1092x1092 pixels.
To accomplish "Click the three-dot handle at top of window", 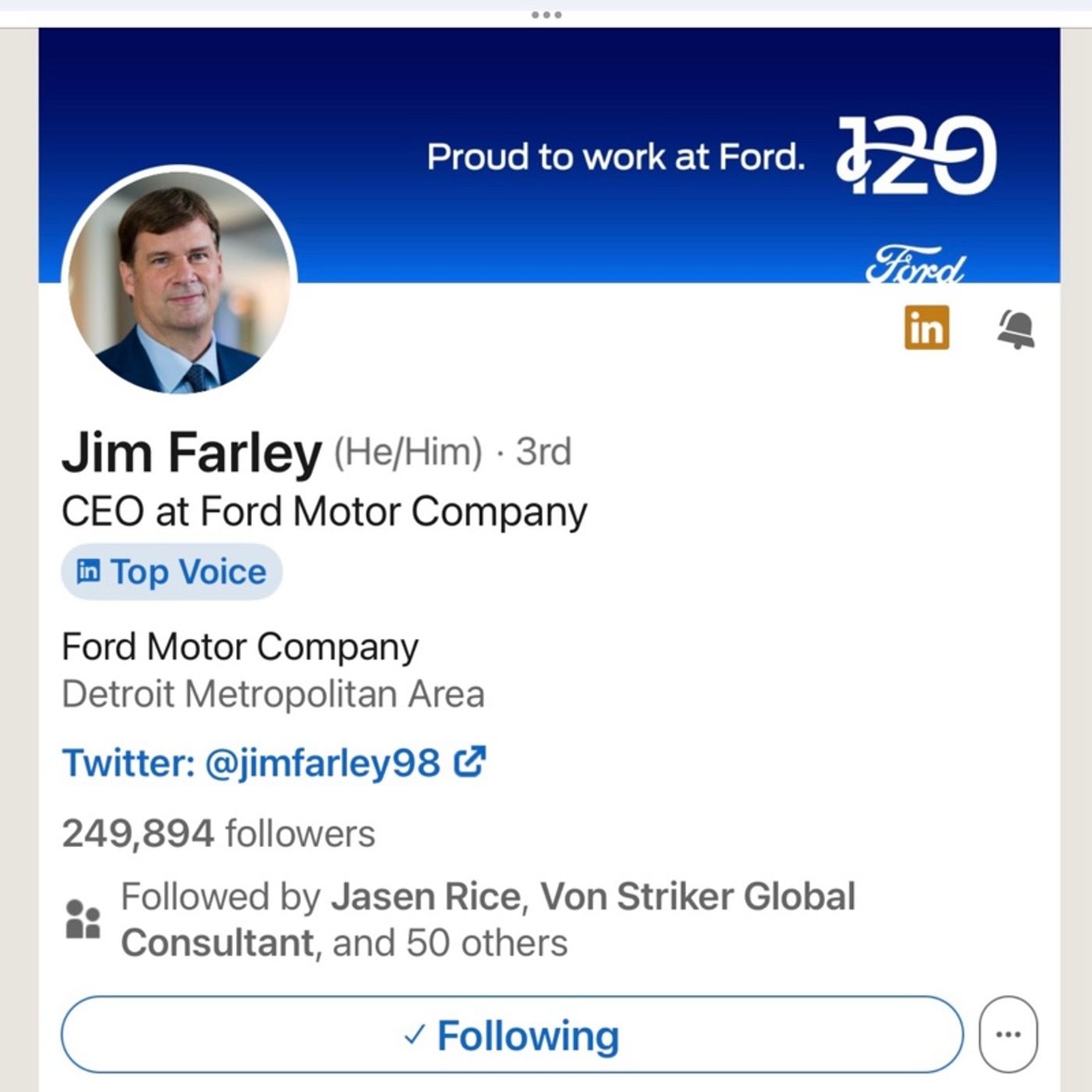I will tap(546, 15).
